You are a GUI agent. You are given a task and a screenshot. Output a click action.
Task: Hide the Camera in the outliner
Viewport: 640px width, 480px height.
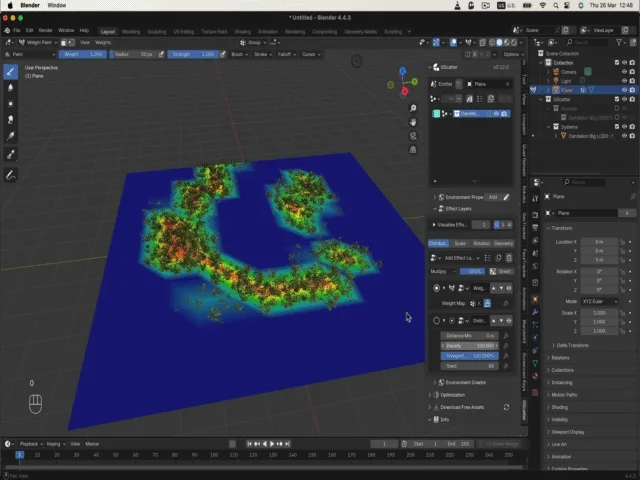click(624, 71)
